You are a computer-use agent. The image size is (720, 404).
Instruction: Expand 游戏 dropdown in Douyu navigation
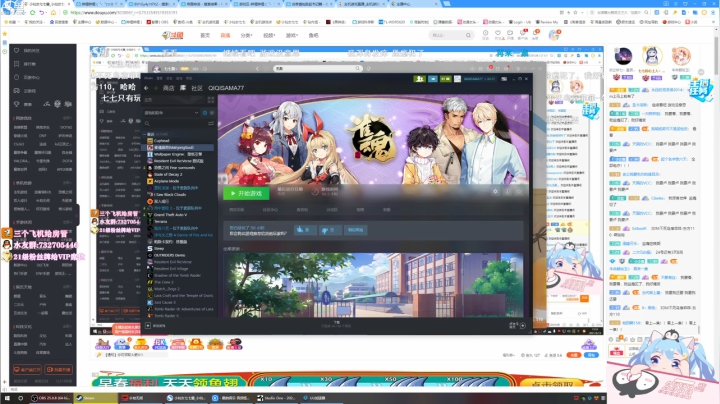[292, 35]
